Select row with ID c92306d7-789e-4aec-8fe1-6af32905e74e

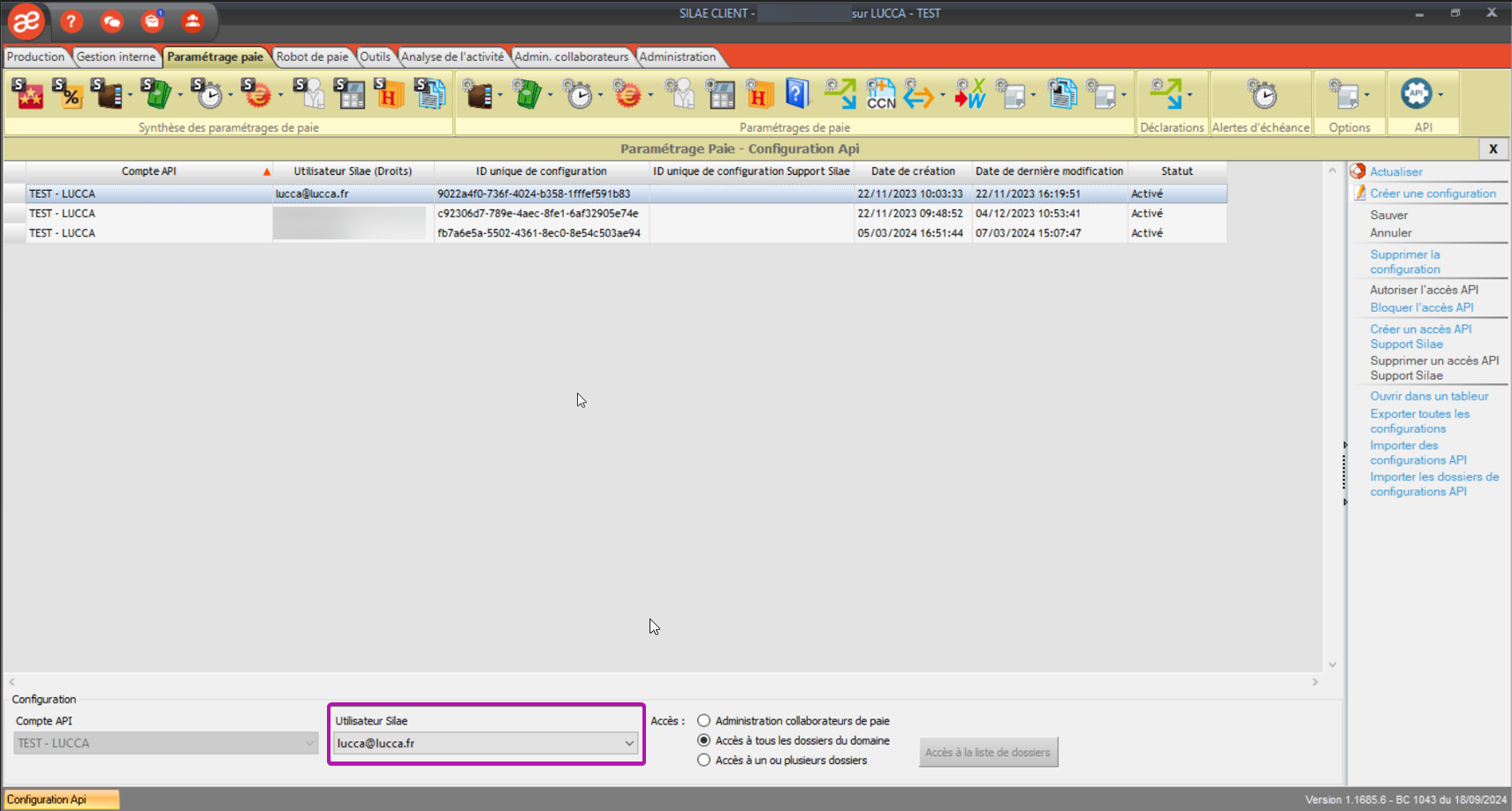pyautogui.click(x=615, y=213)
